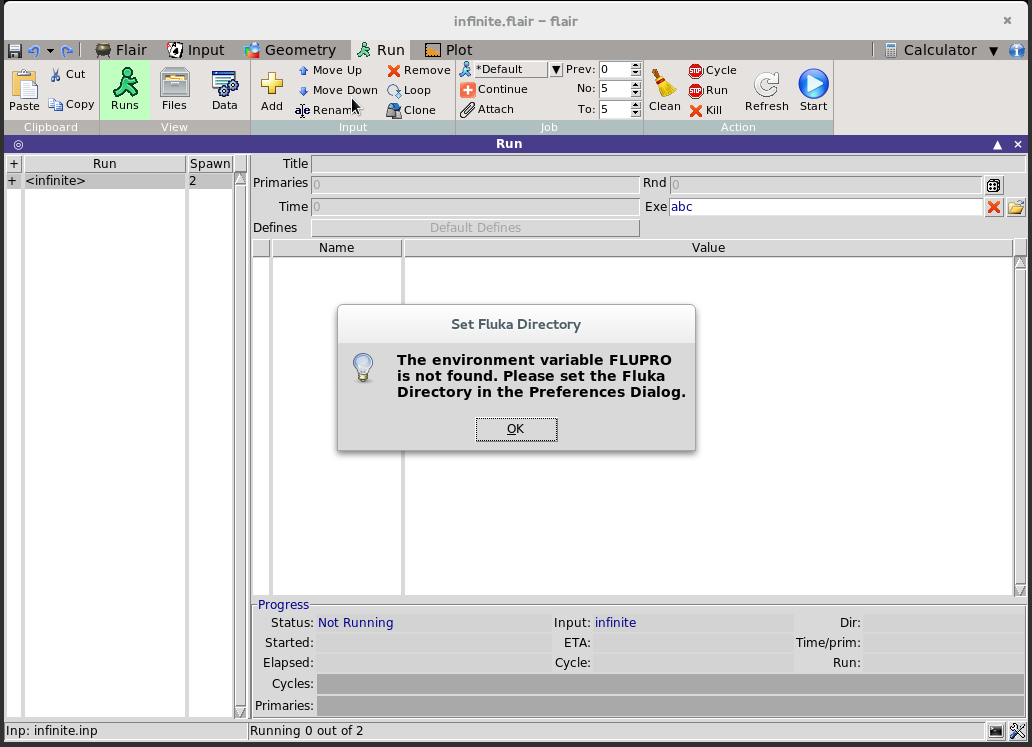Open the Plot tab
This screenshot has height=747, width=1032.
point(449,50)
